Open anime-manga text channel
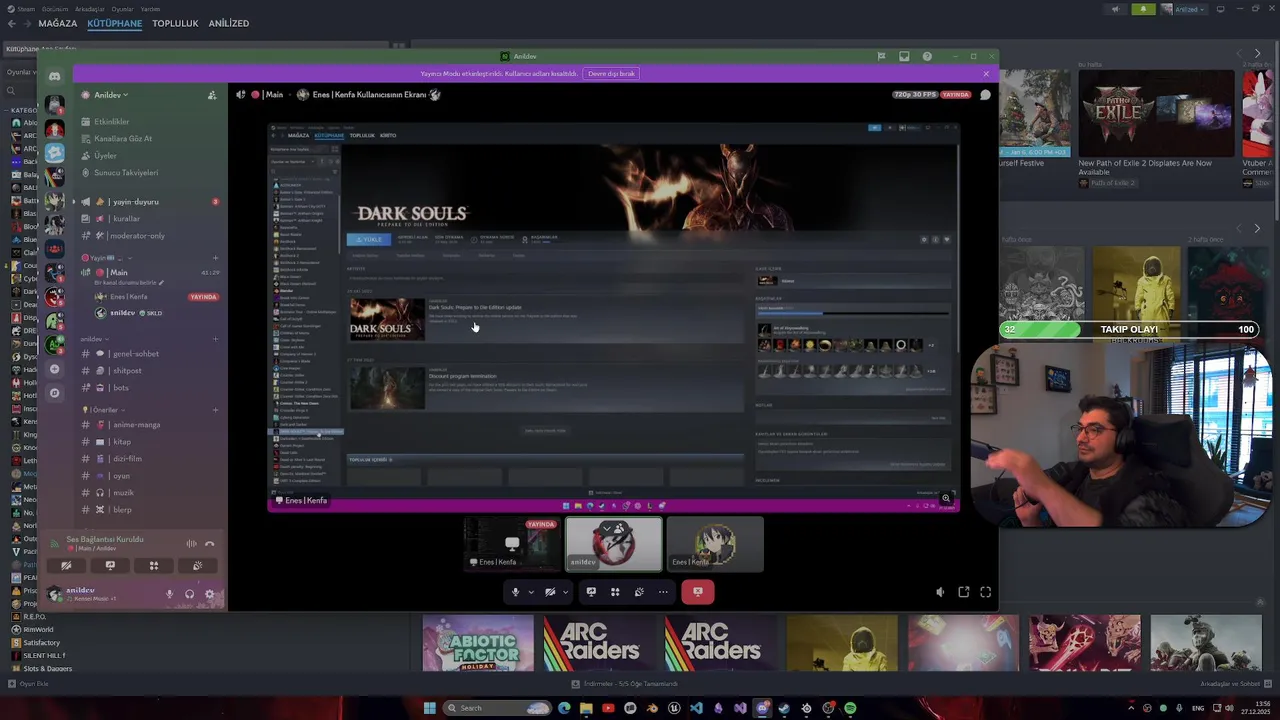This screenshot has width=1280, height=720. [137, 425]
